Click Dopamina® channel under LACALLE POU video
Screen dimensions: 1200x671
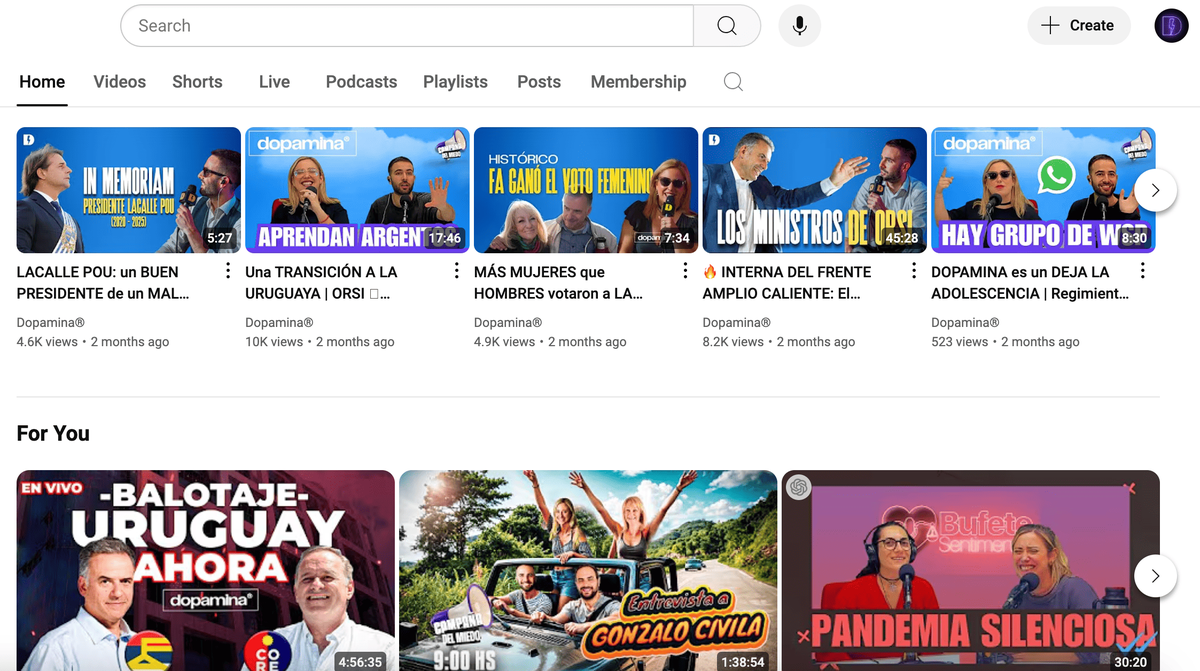point(51,322)
